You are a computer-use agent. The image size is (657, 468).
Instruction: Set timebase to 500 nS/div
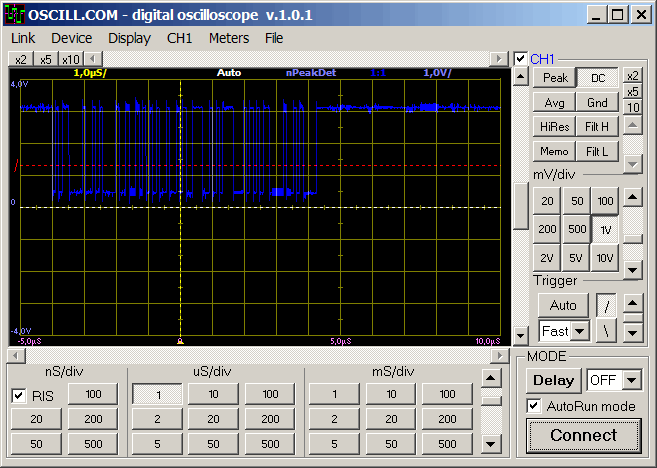coord(92,444)
